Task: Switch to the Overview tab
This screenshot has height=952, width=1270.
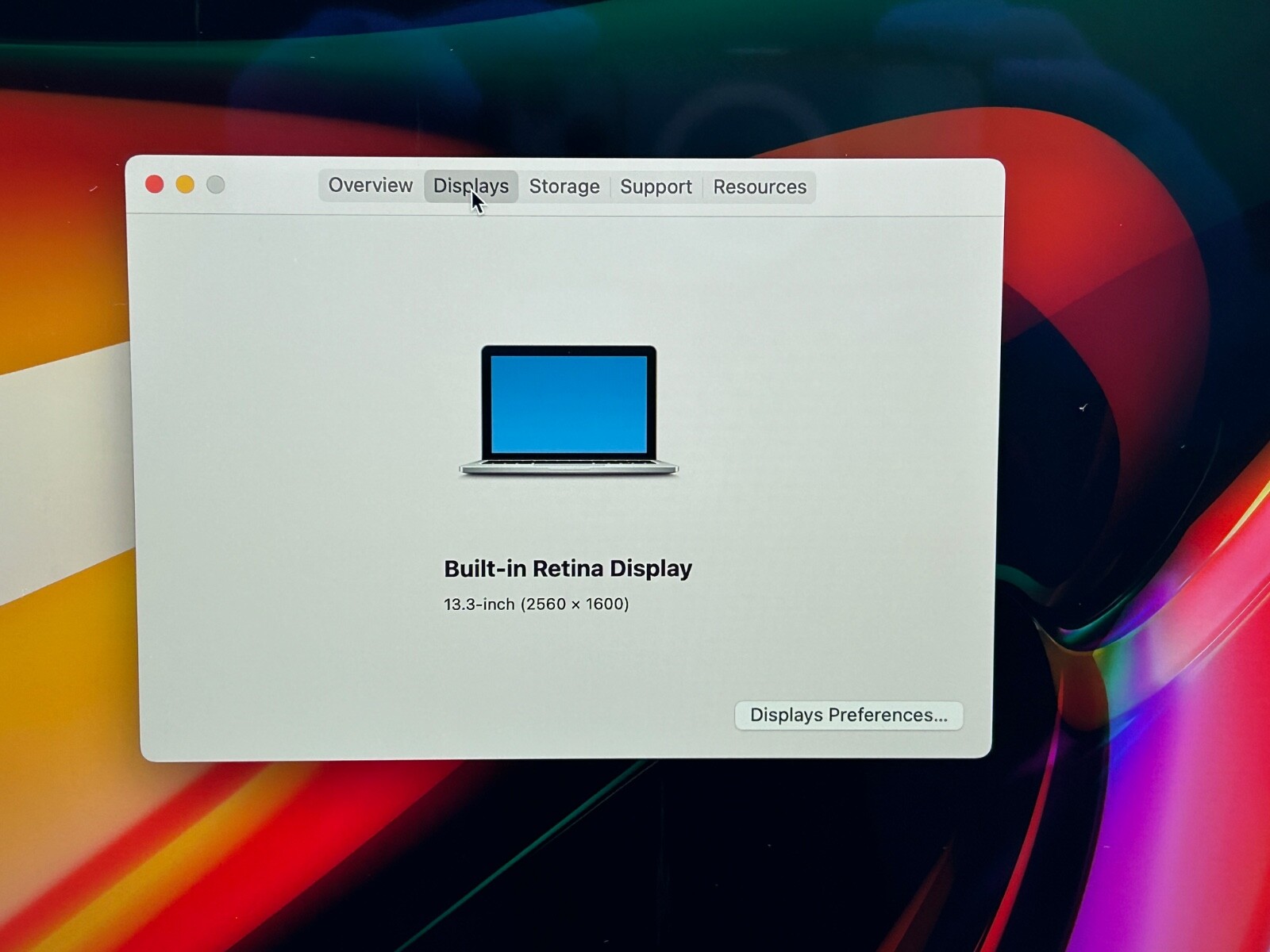Action: click(x=370, y=186)
